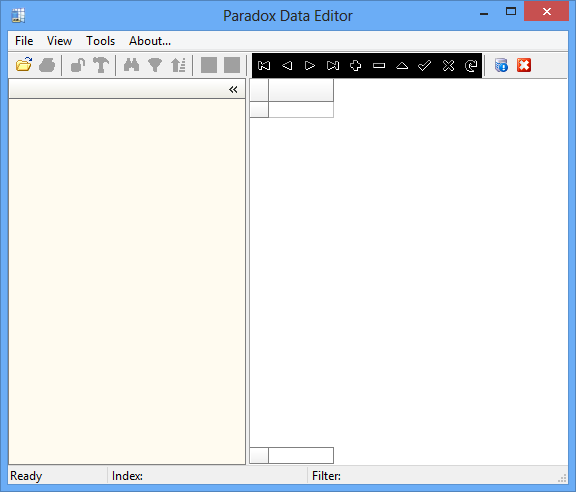Click the sort ascending arrow icon

tap(178, 65)
